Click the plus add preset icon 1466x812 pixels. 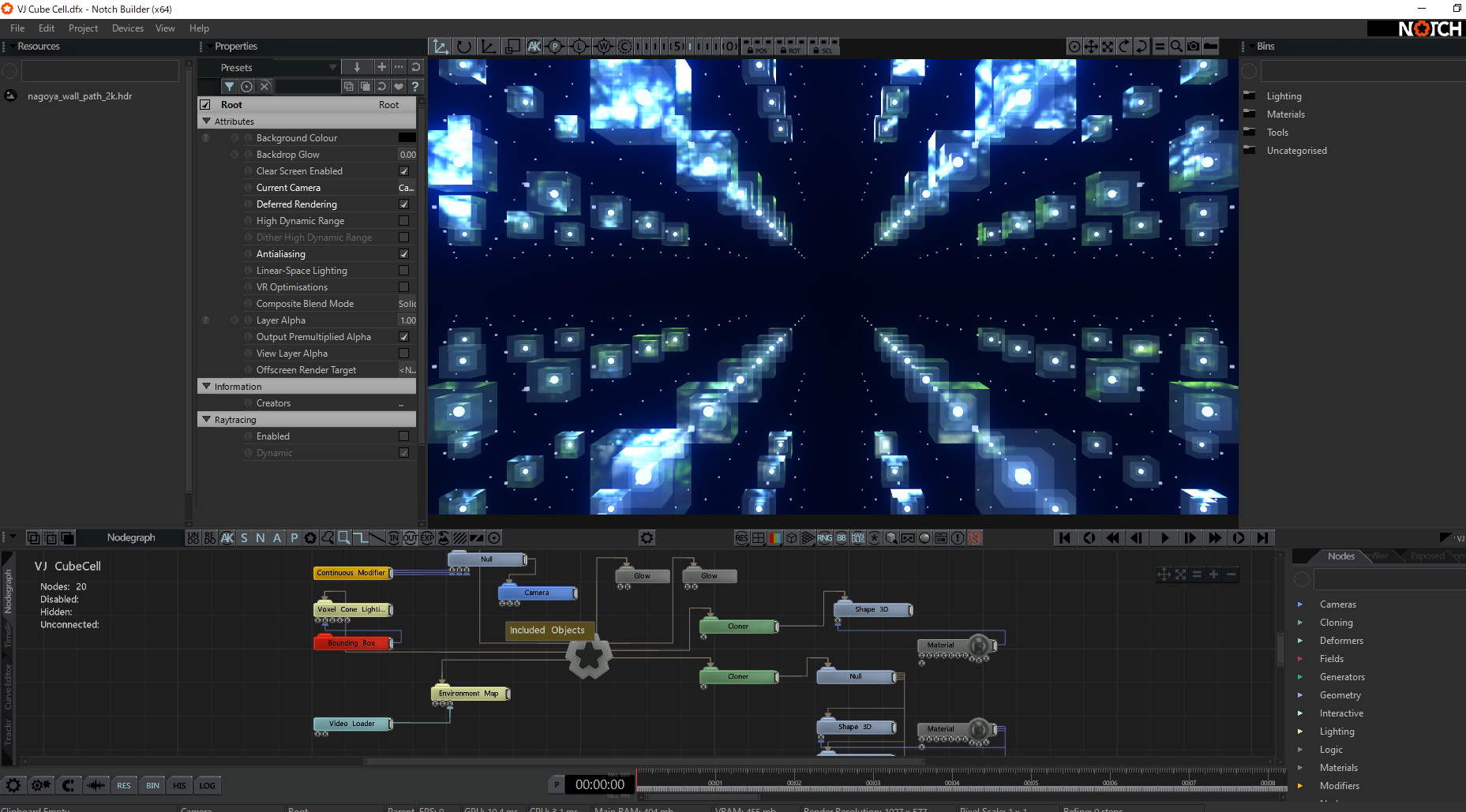pos(382,67)
